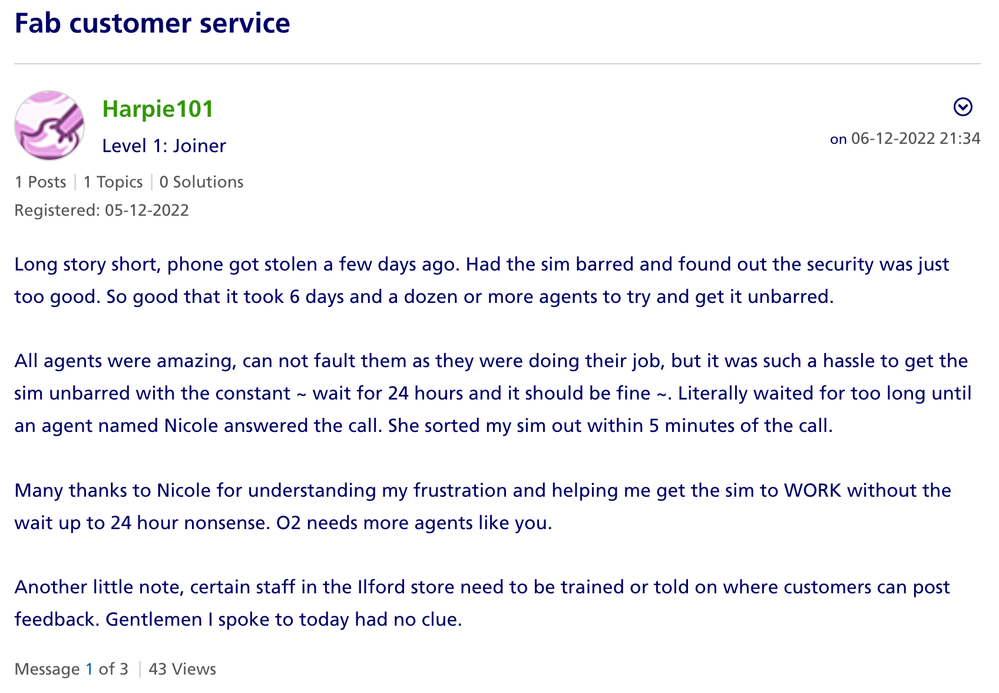Click the 'Level 1: Joiner' rank label
Image resolution: width=999 pixels, height=693 pixels.
(164, 146)
